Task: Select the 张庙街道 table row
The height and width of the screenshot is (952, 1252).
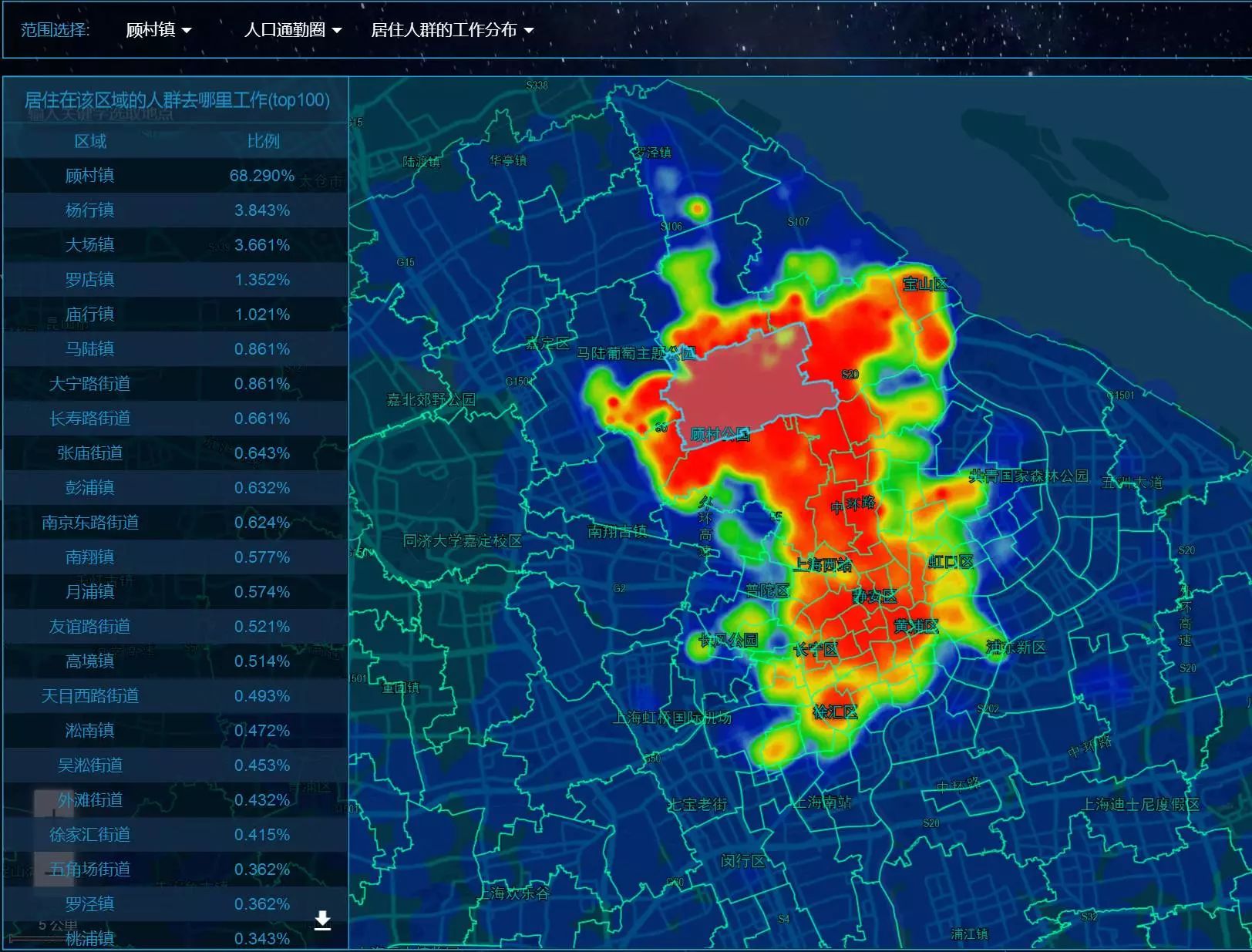Action: coord(176,453)
